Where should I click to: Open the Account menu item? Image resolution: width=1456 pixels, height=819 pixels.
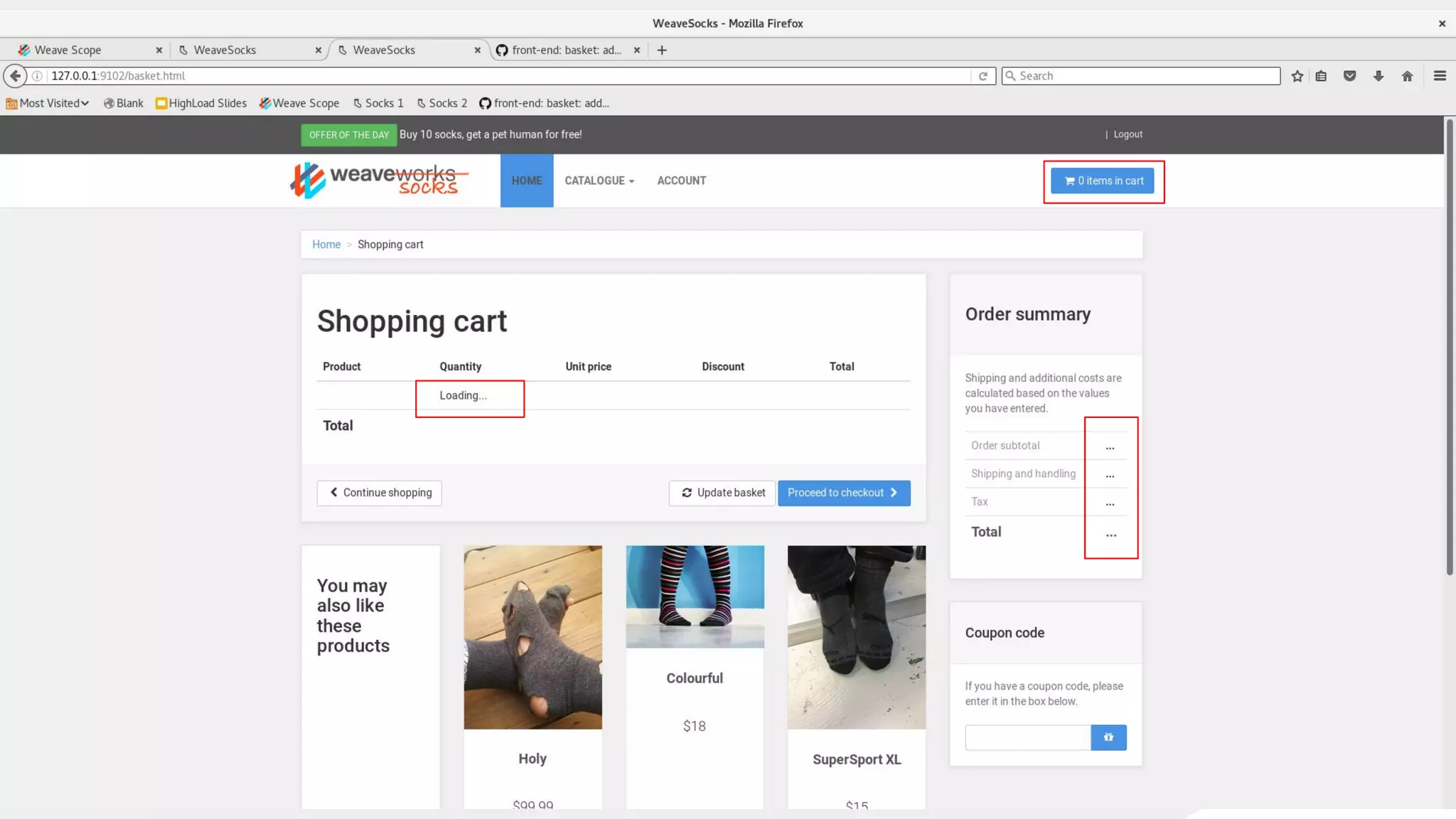point(681,181)
